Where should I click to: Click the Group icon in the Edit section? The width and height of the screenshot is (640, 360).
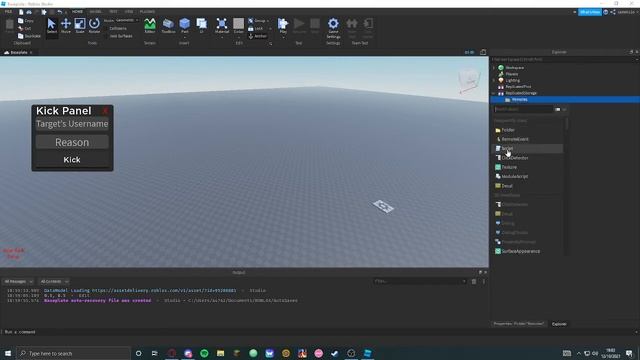(x=251, y=21)
